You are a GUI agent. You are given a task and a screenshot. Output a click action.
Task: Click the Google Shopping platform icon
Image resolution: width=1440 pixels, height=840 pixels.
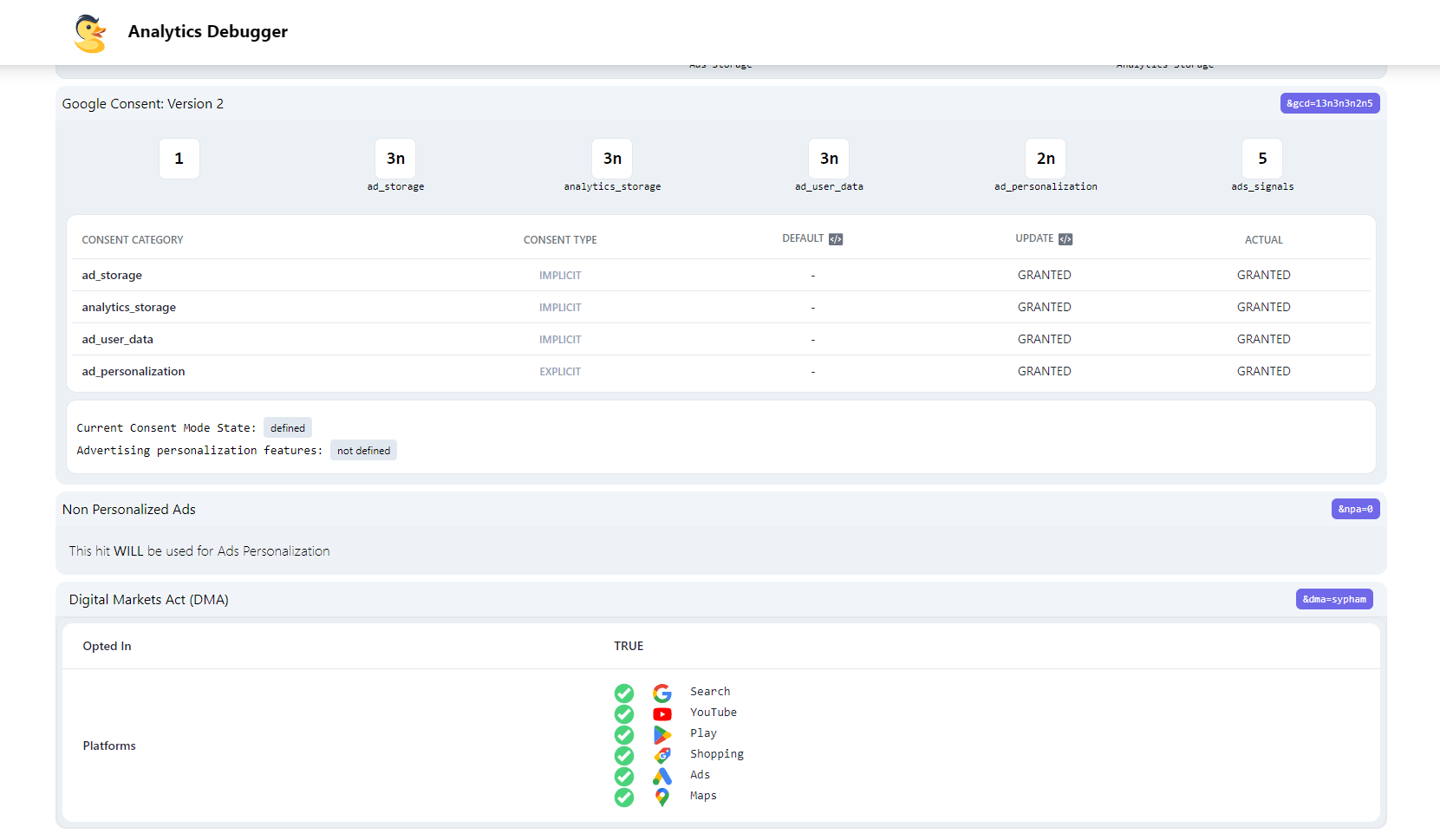click(662, 755)
